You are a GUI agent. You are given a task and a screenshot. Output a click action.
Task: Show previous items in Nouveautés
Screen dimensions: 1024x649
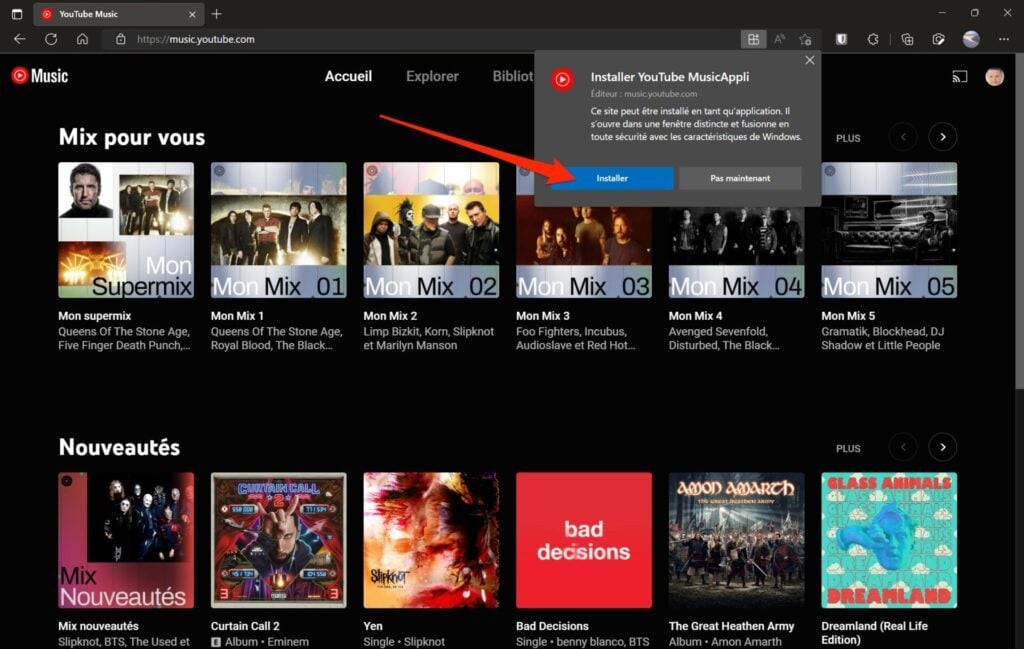(903, 447)
